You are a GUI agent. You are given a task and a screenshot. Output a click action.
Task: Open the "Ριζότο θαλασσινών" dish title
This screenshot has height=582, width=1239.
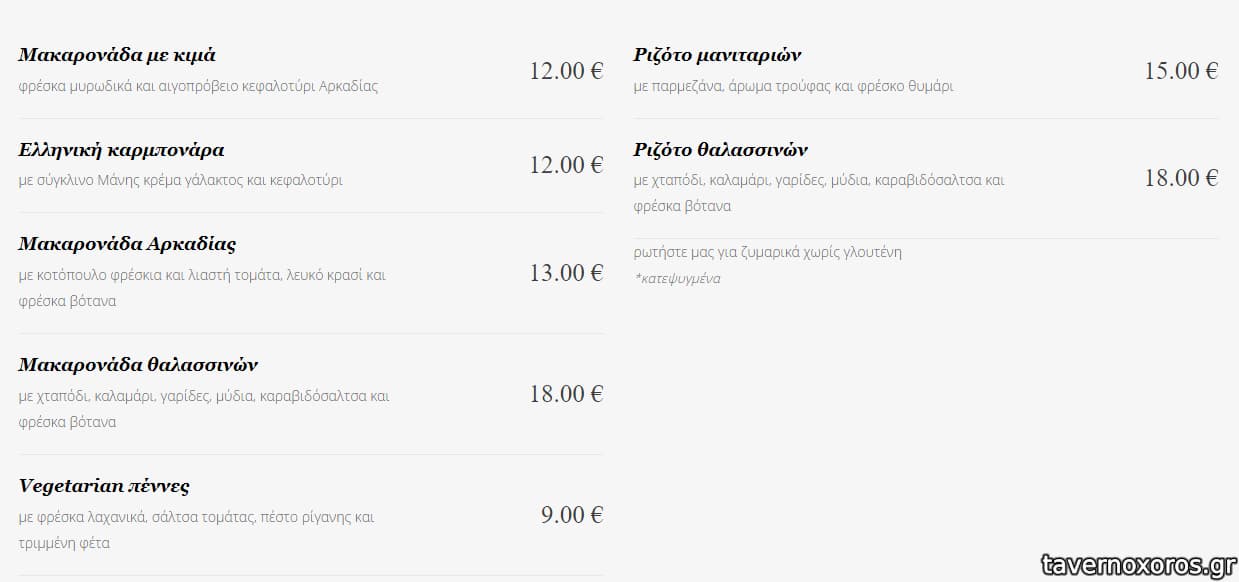click(x=720, y=150)
